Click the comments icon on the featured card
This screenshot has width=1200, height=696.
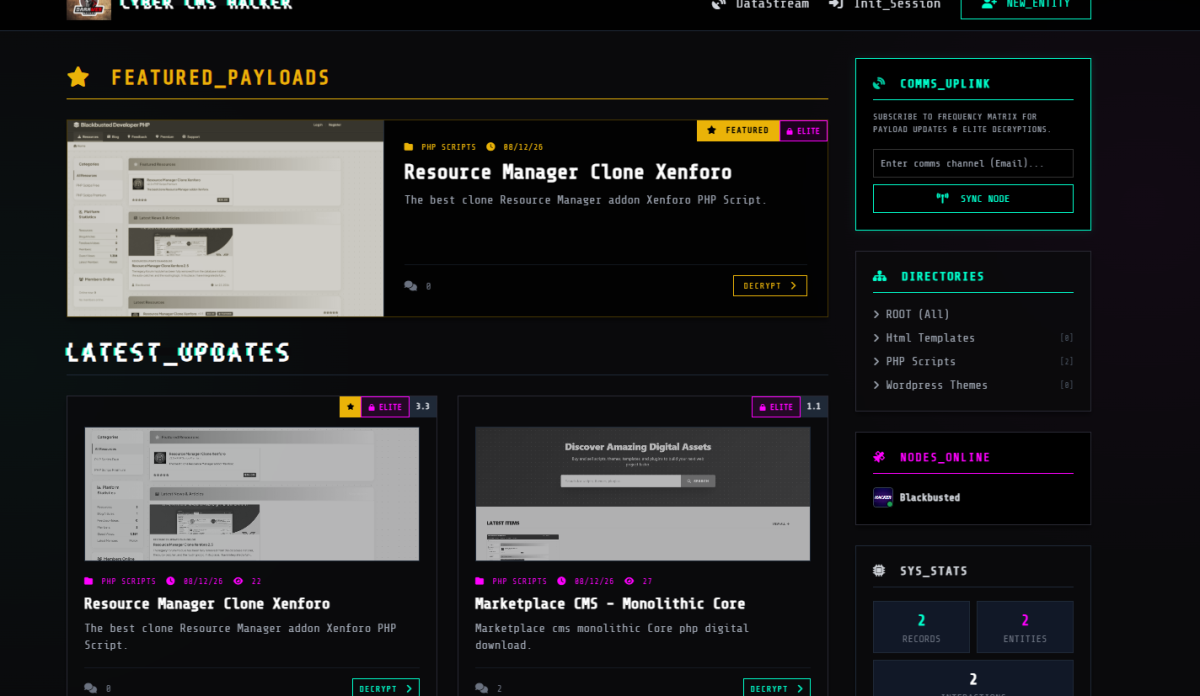[x=411, y=286]
